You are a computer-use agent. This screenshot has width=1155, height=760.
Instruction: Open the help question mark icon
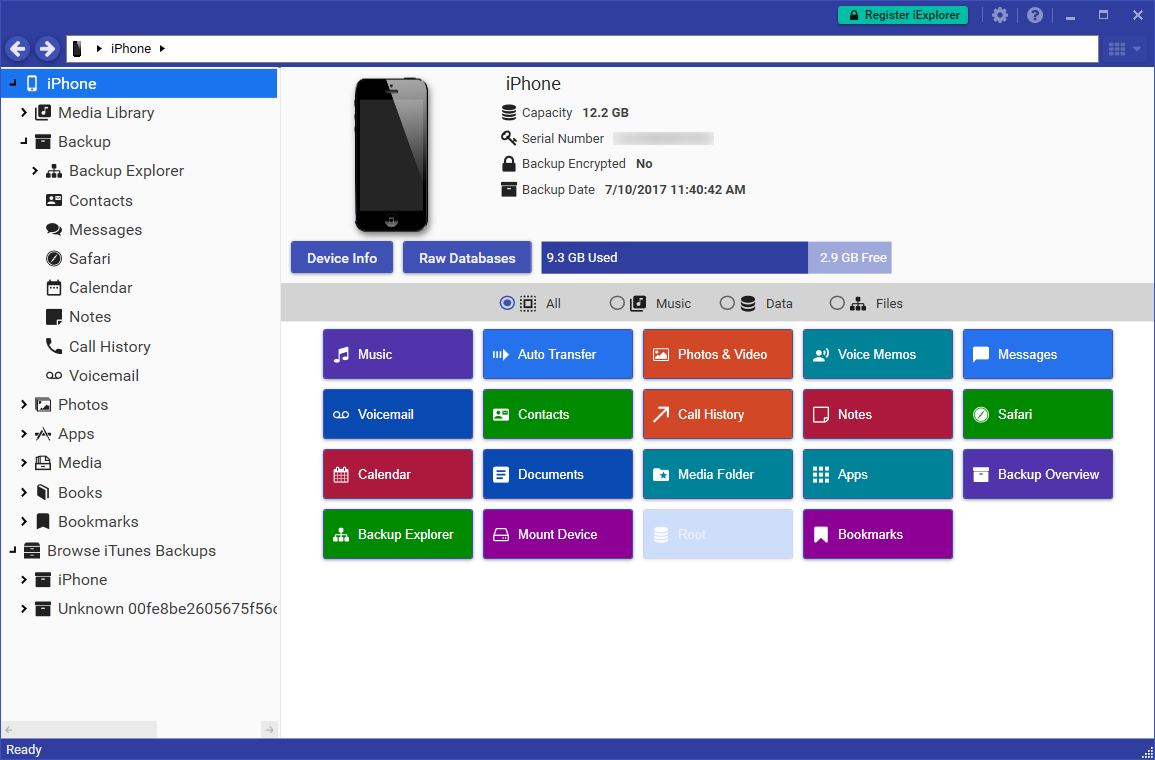pos(1035,15)
